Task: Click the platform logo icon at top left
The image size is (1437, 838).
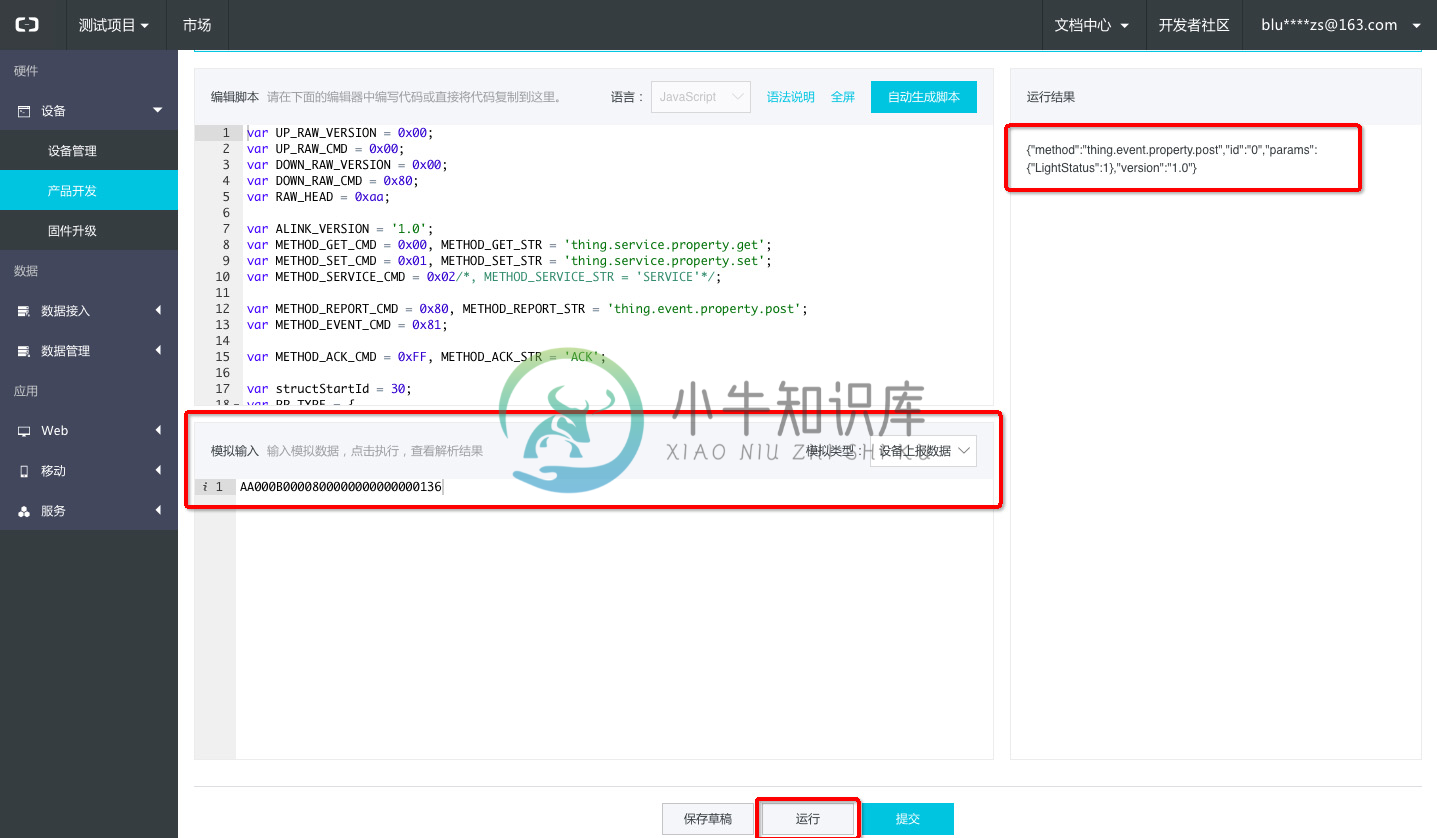Action: pyautogui.click(x=27, y=25)
